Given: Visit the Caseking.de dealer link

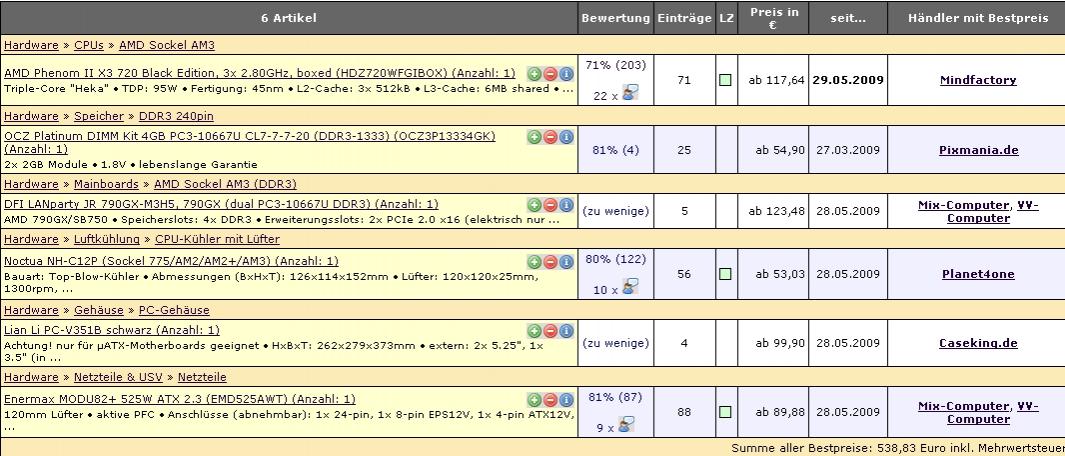Looking at the screenshot, I should [978, 343].
